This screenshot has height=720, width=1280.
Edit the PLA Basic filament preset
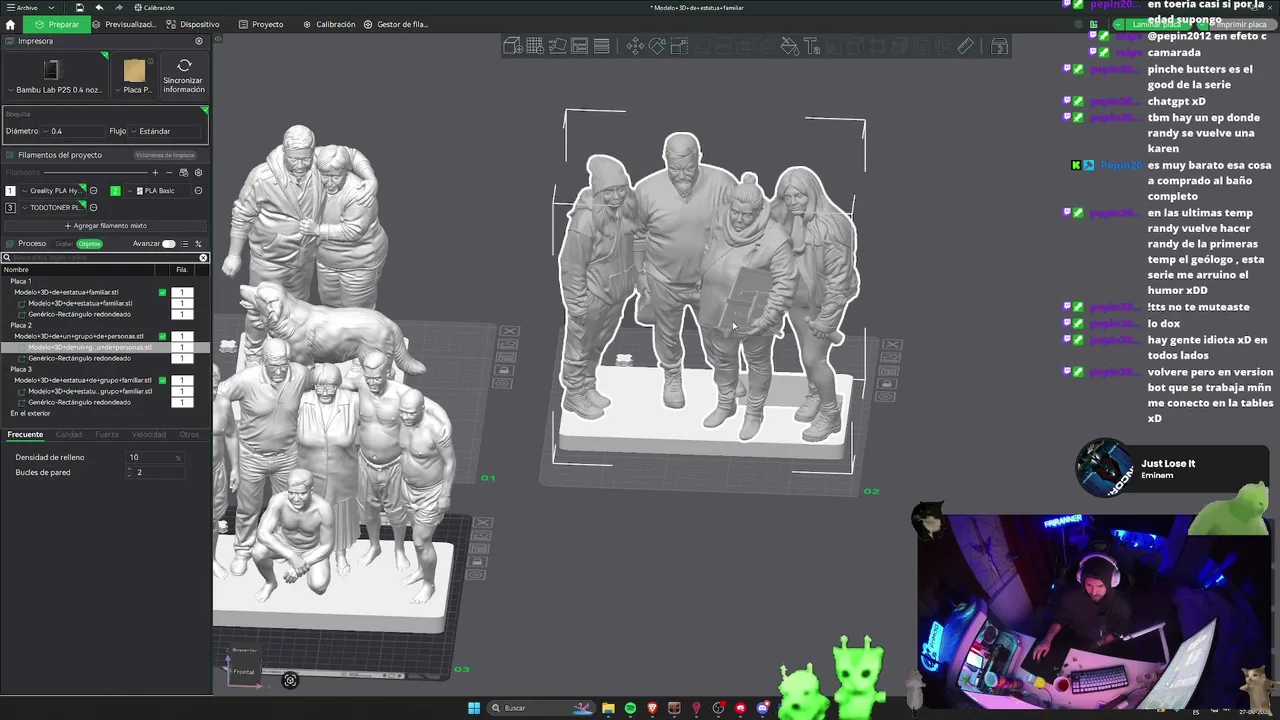click(x=198, y=191)
